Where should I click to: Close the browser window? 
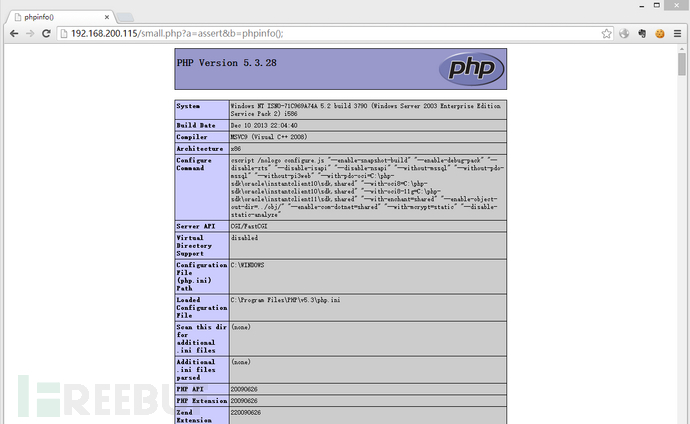point(677,5)
